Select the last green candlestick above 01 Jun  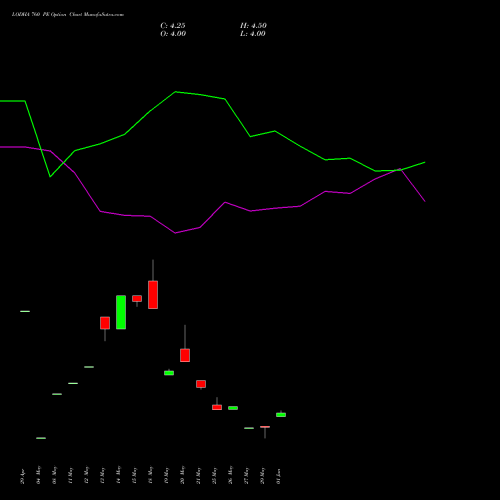coord(281,415)
